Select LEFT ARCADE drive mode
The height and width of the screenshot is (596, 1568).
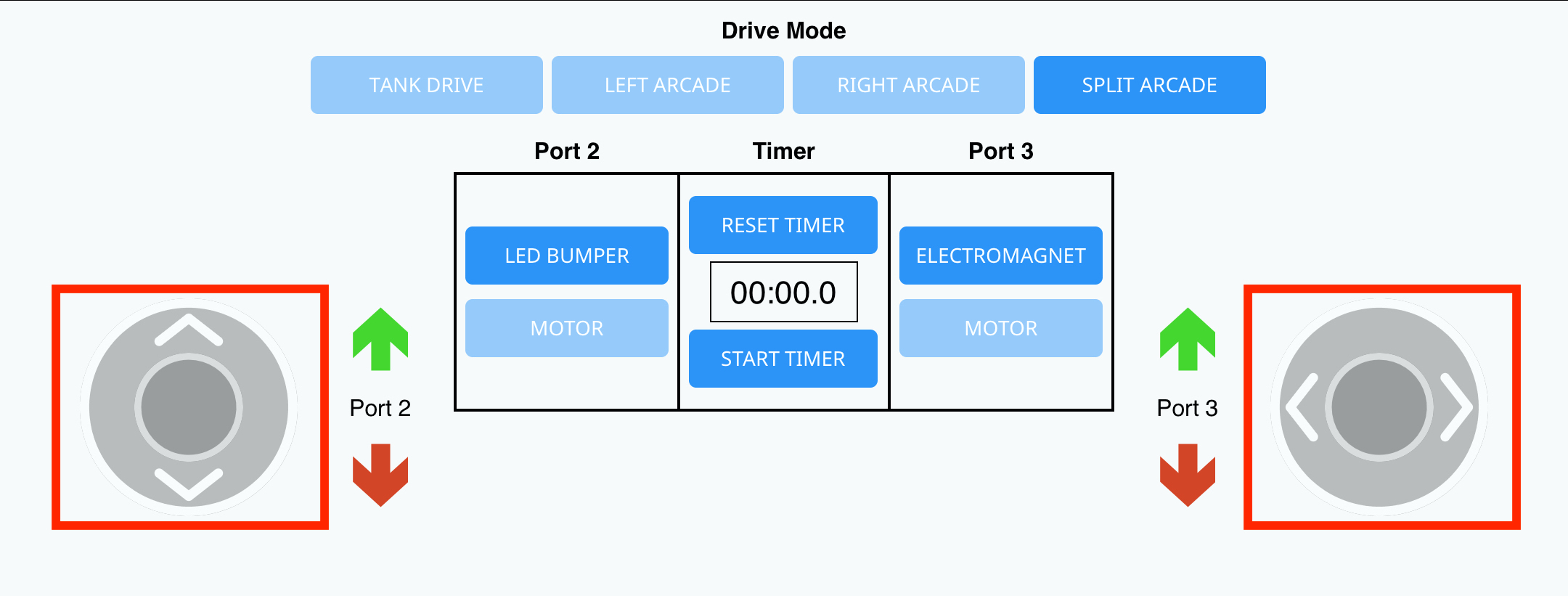667,84
